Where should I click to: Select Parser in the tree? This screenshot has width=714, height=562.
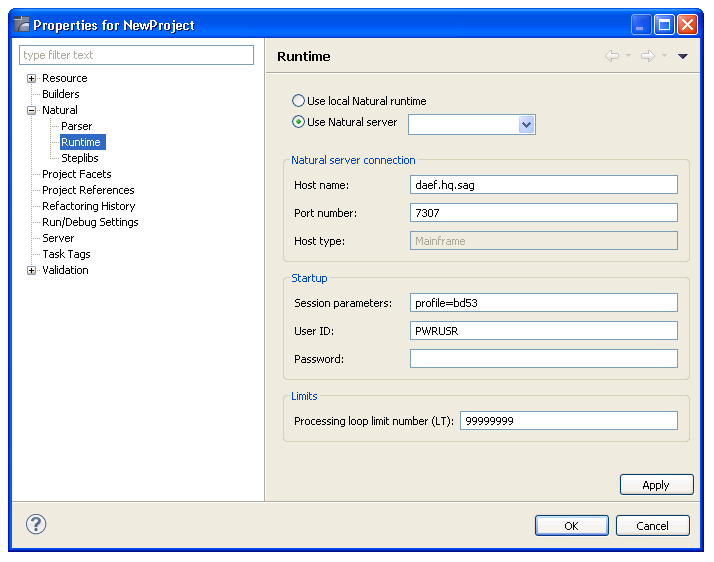coord(76,126)
